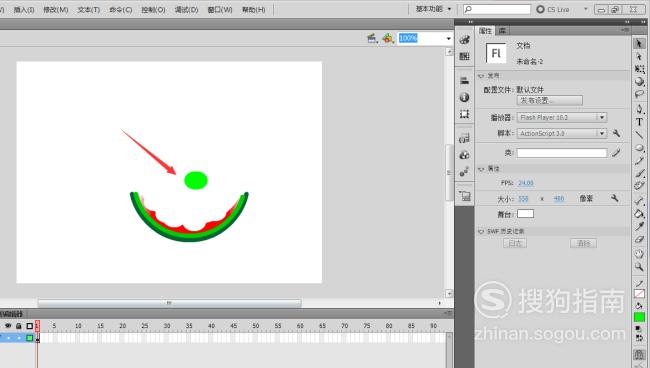Activate the Zoom magnifier tool
The image size is (650, 368).
[x=639, y=266]
